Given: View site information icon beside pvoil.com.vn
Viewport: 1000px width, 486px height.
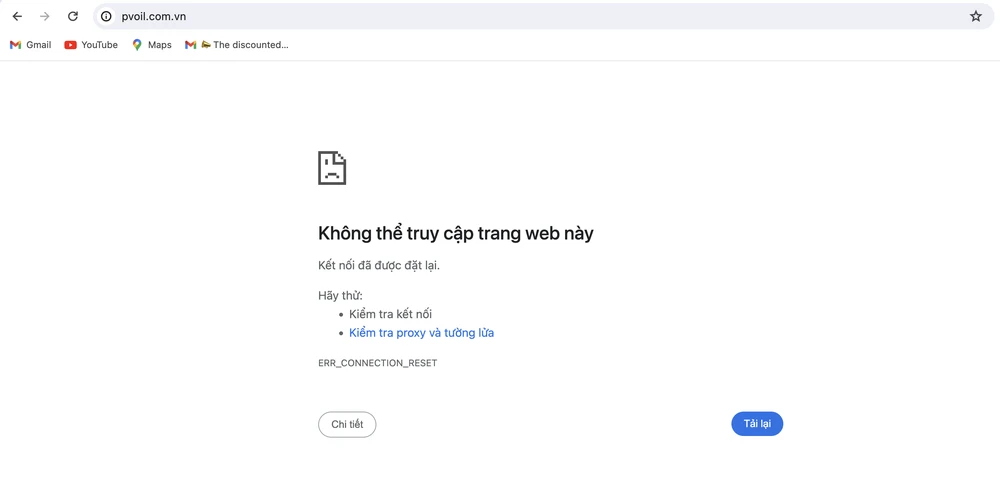Looking at the screenshot, I should coord(107,17).
